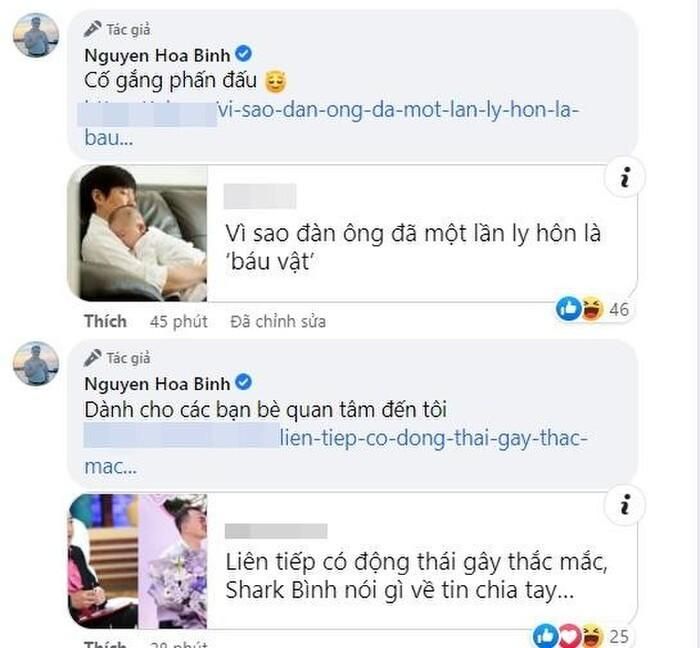This screenshot has width=700, height=648.
Task: Click Thích under the first comment
Action: [x=105, y=321]
